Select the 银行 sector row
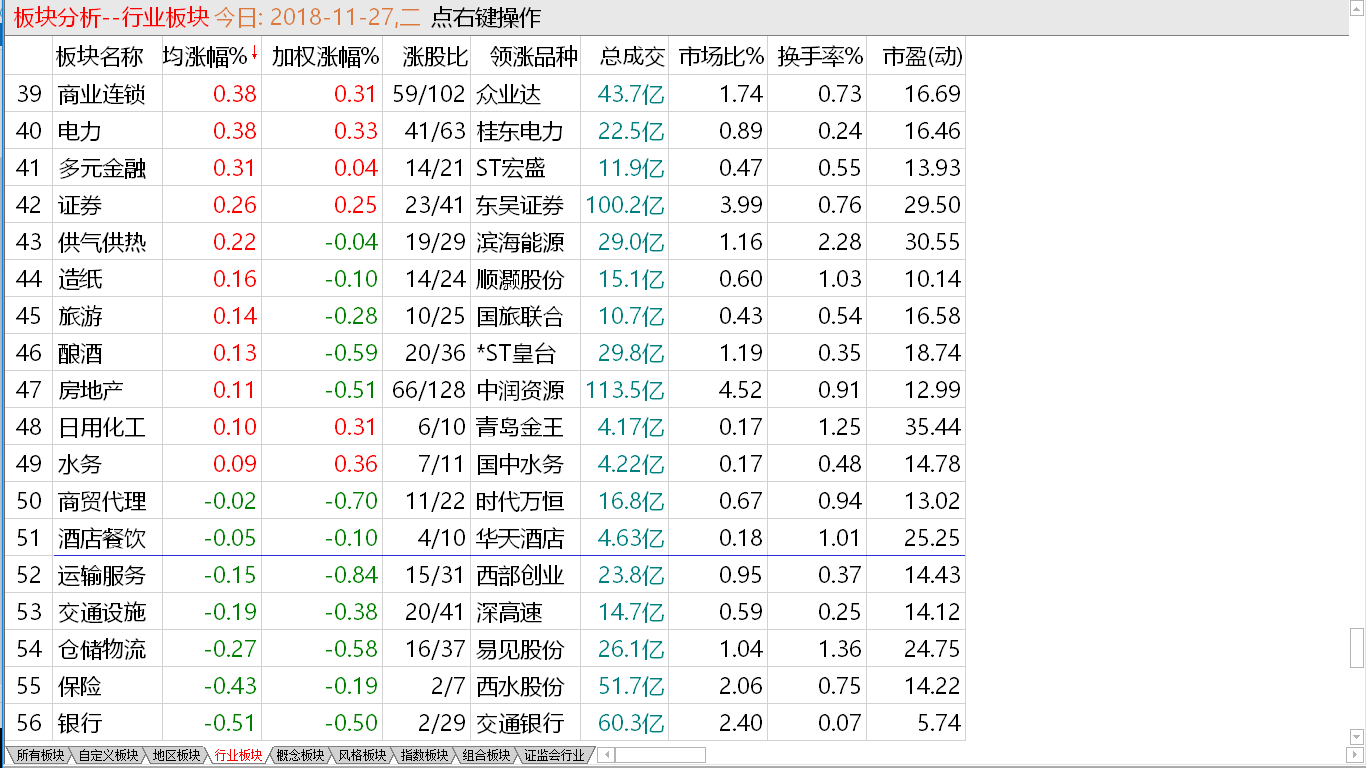This screenshot has height=768, width=1366. pos(484,723)
